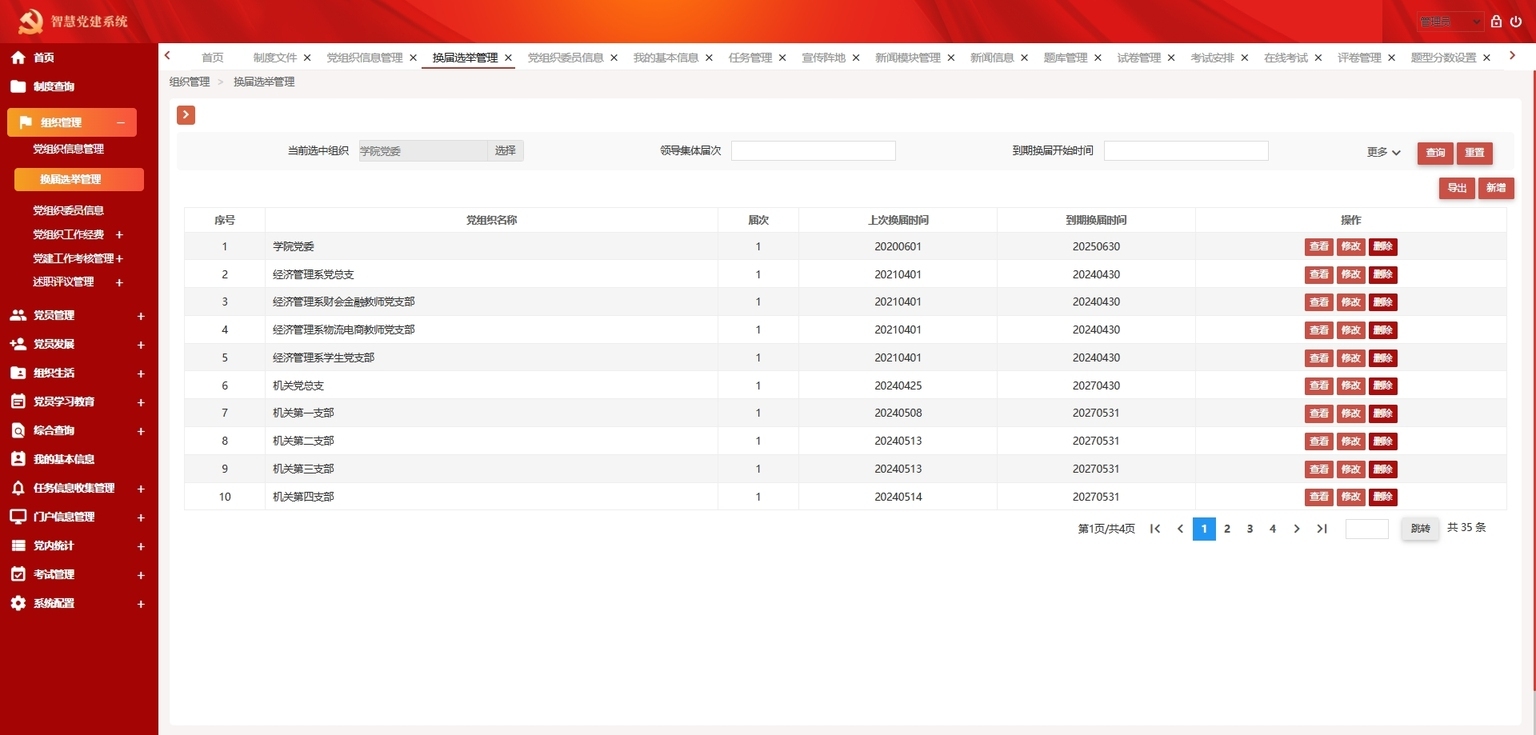
Task: Close the 宣传阵地 tab
Action: (x=856, y=58)
